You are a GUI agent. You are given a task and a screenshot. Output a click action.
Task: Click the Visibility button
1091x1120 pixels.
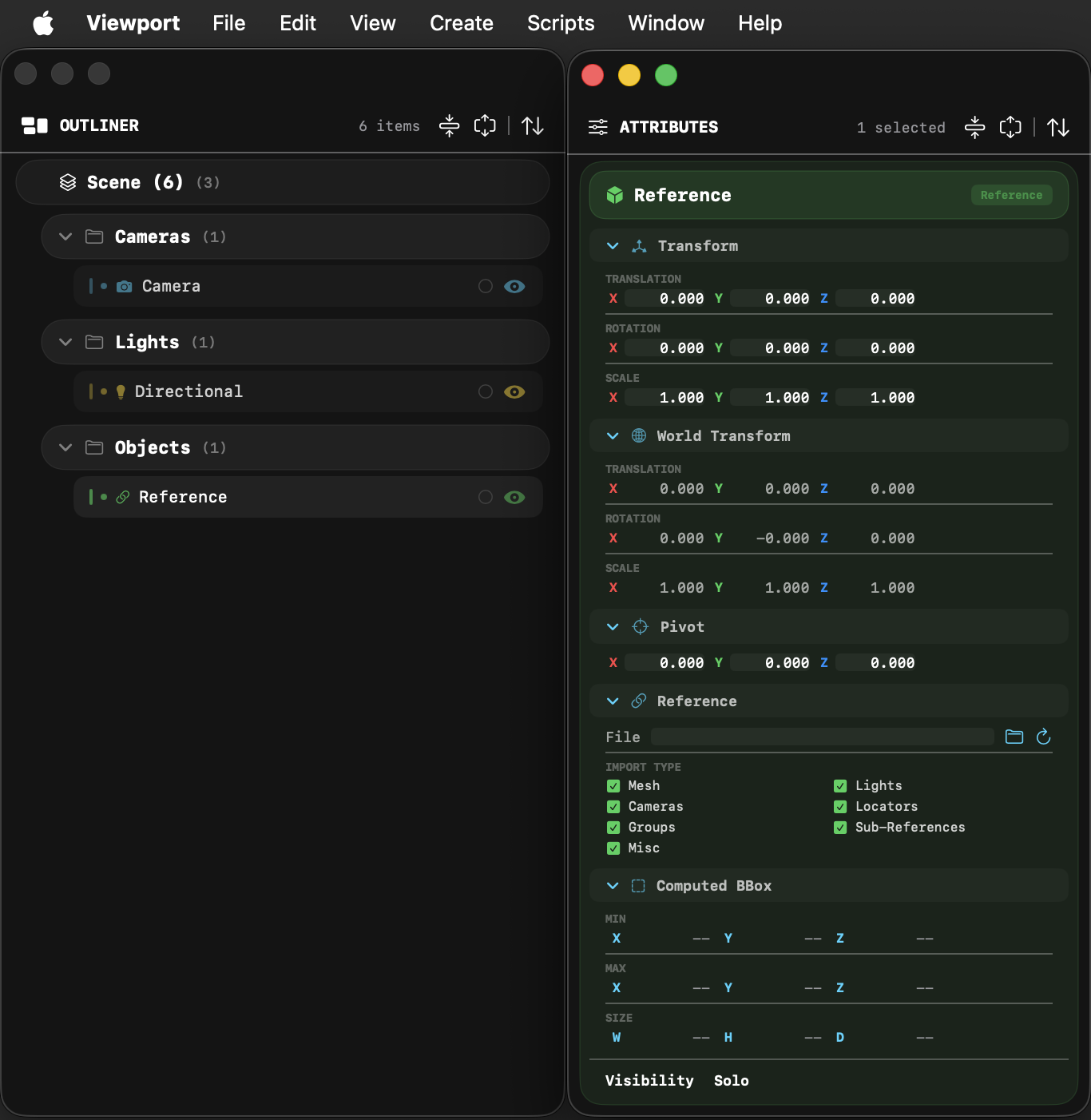649,1081
